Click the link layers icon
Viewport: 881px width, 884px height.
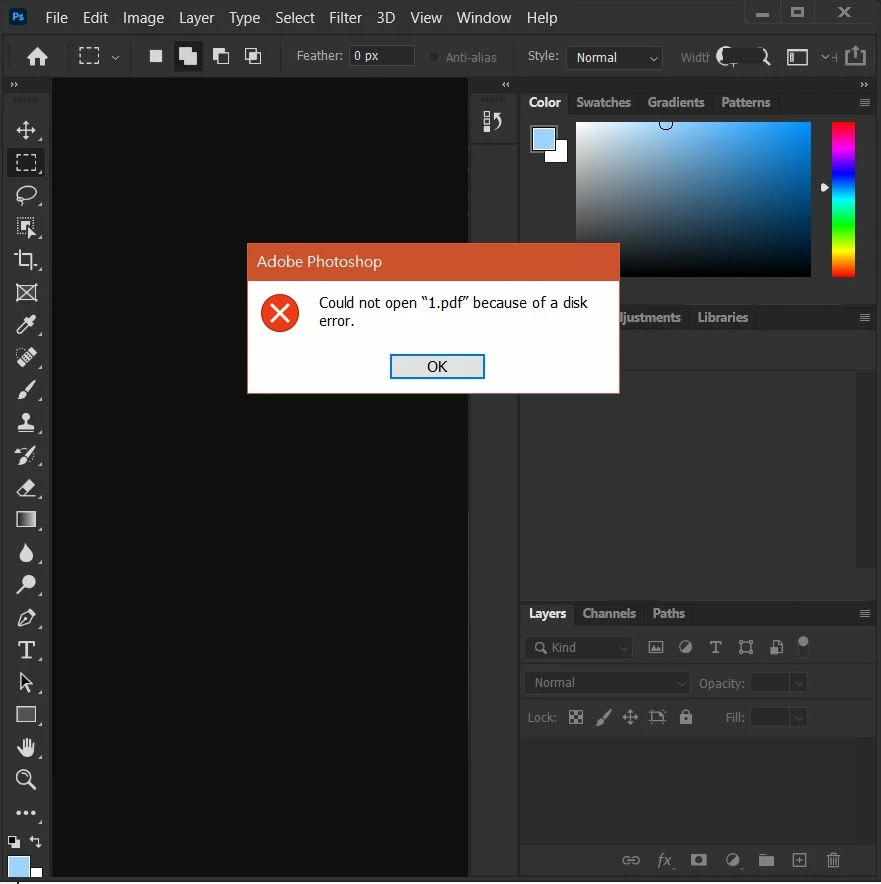[631, 860]
